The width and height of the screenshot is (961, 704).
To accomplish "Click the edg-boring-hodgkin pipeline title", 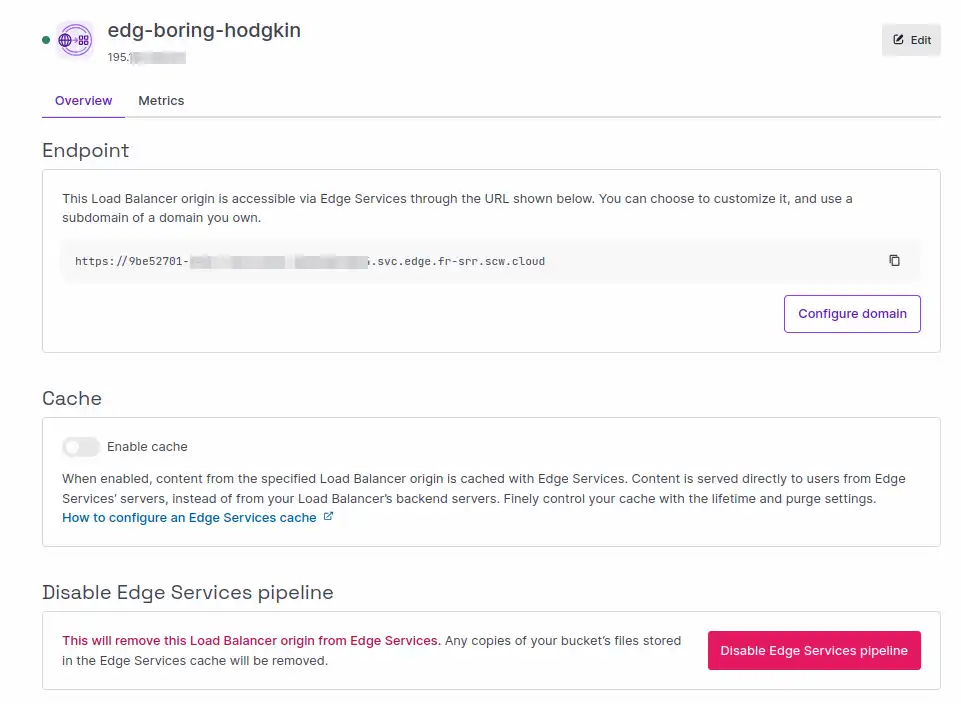I will pos(204,30).
